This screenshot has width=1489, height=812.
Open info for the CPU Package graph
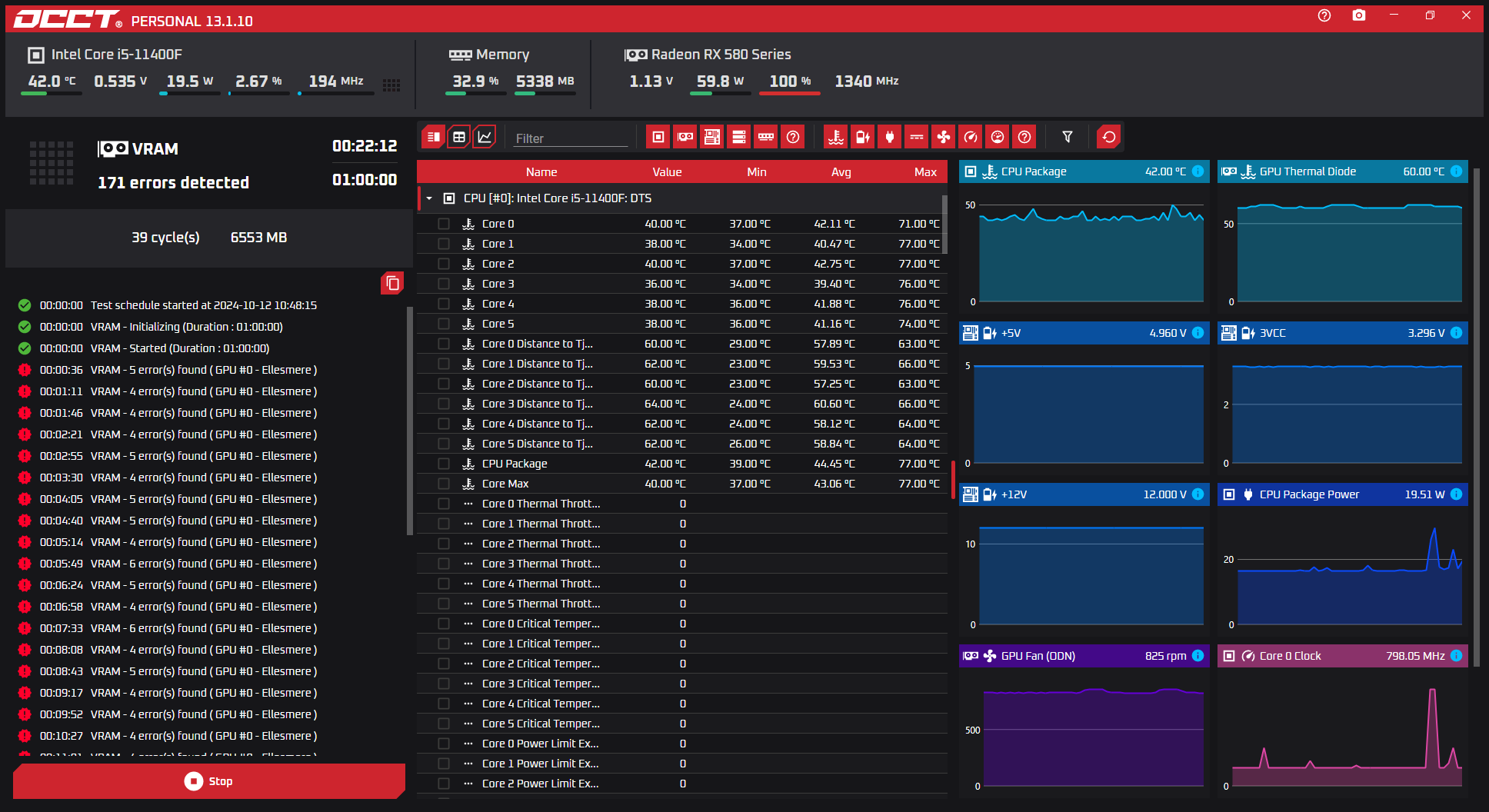point(1198,171)
